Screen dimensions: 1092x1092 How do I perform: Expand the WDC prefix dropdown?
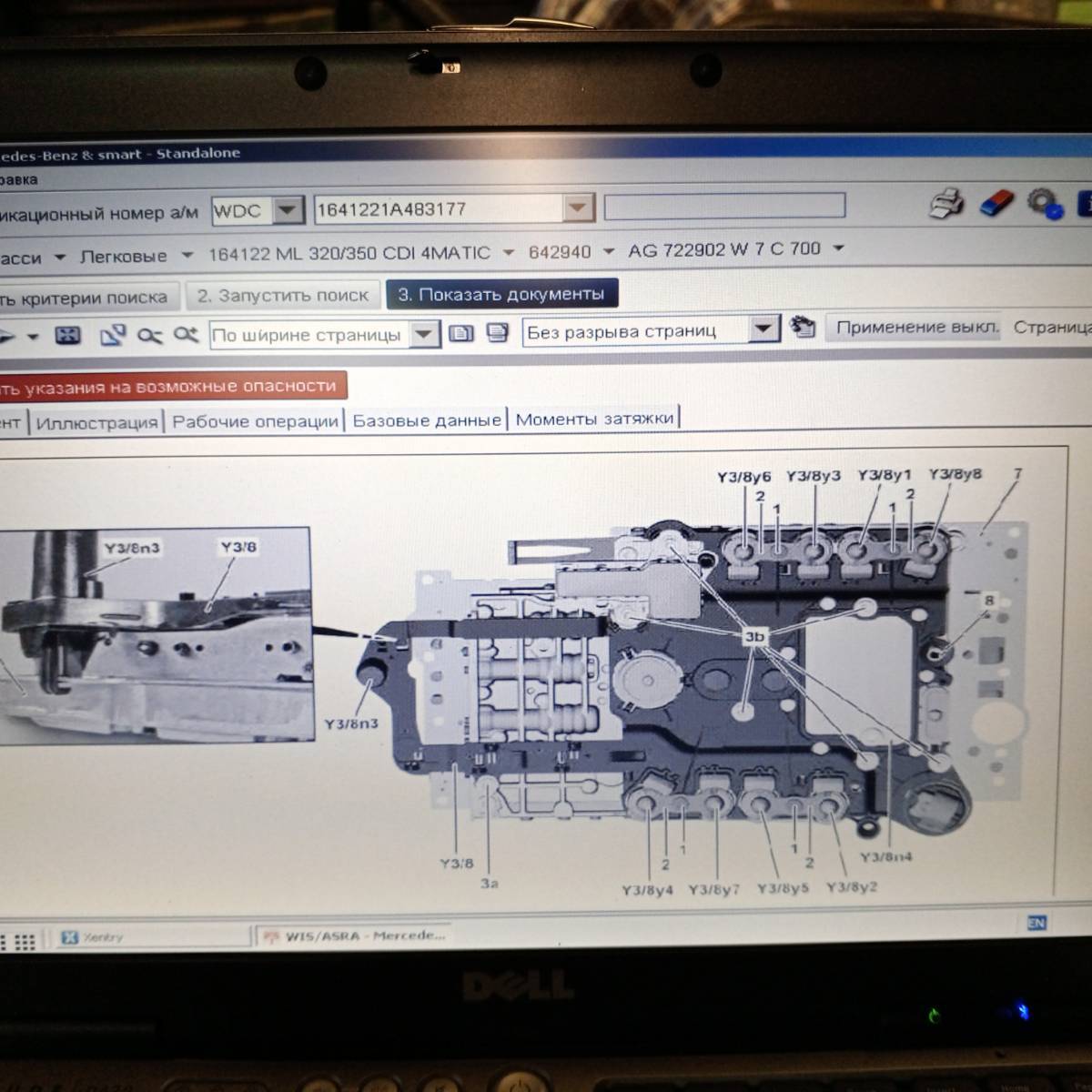point(288,210)
